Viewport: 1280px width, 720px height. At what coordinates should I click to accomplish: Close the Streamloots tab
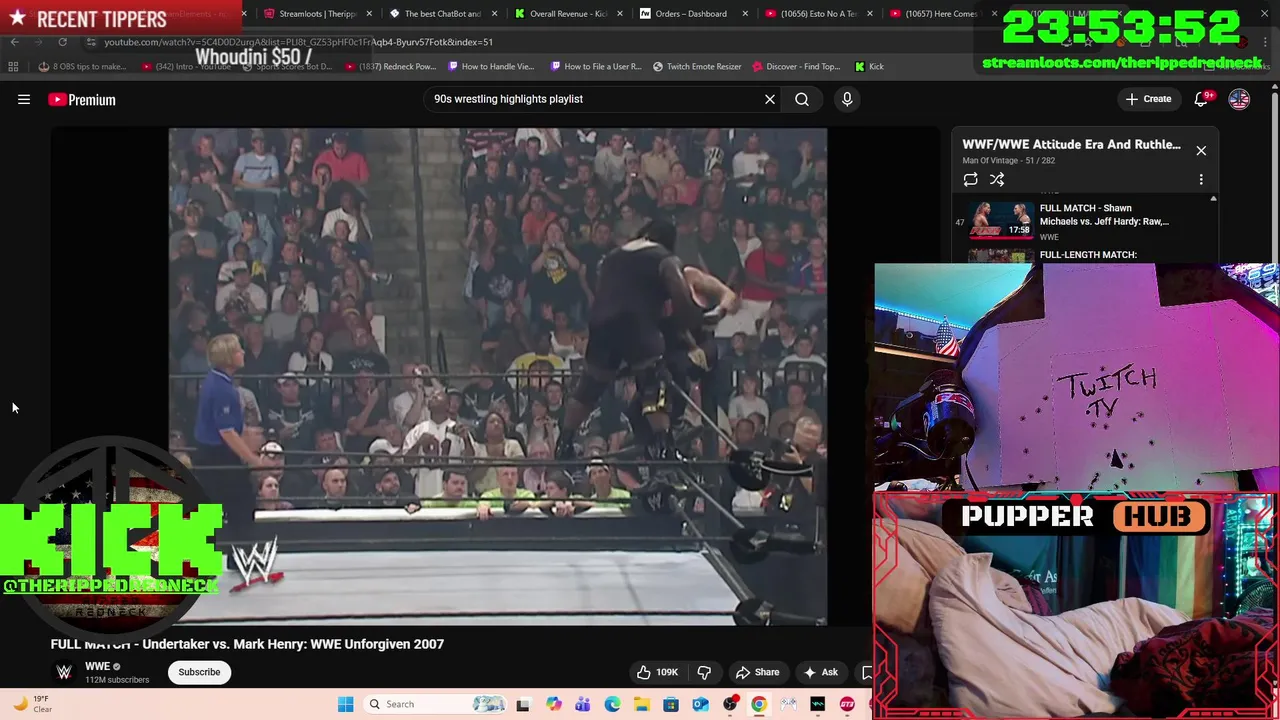pos(370,14)
